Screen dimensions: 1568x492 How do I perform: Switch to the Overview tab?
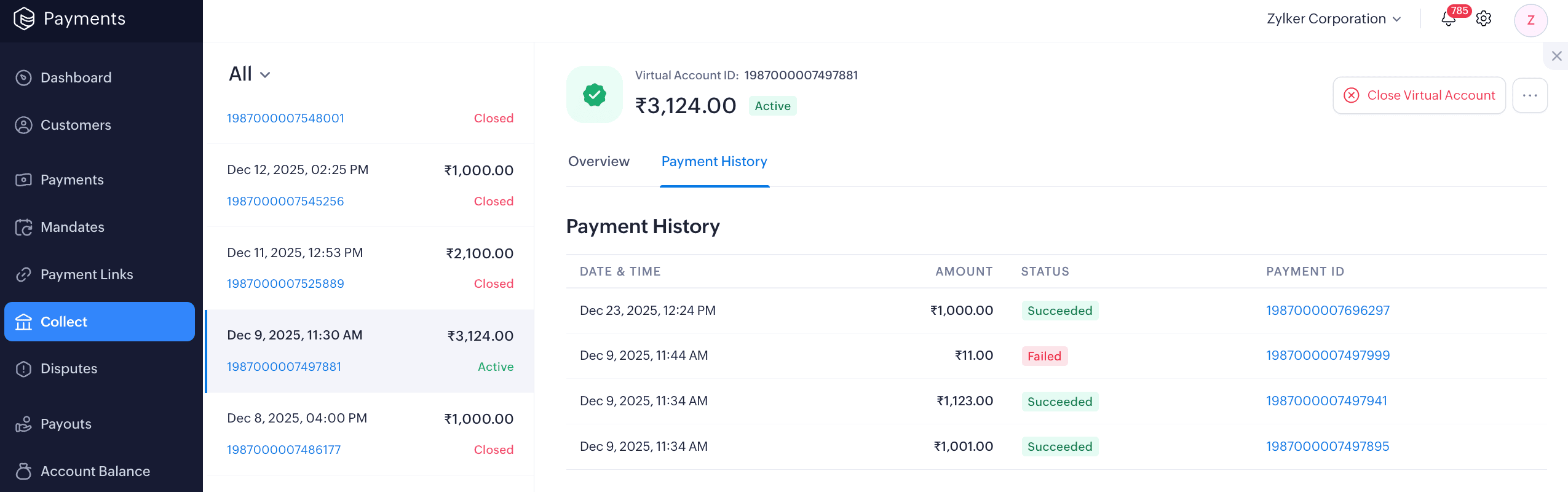(598, 161)
